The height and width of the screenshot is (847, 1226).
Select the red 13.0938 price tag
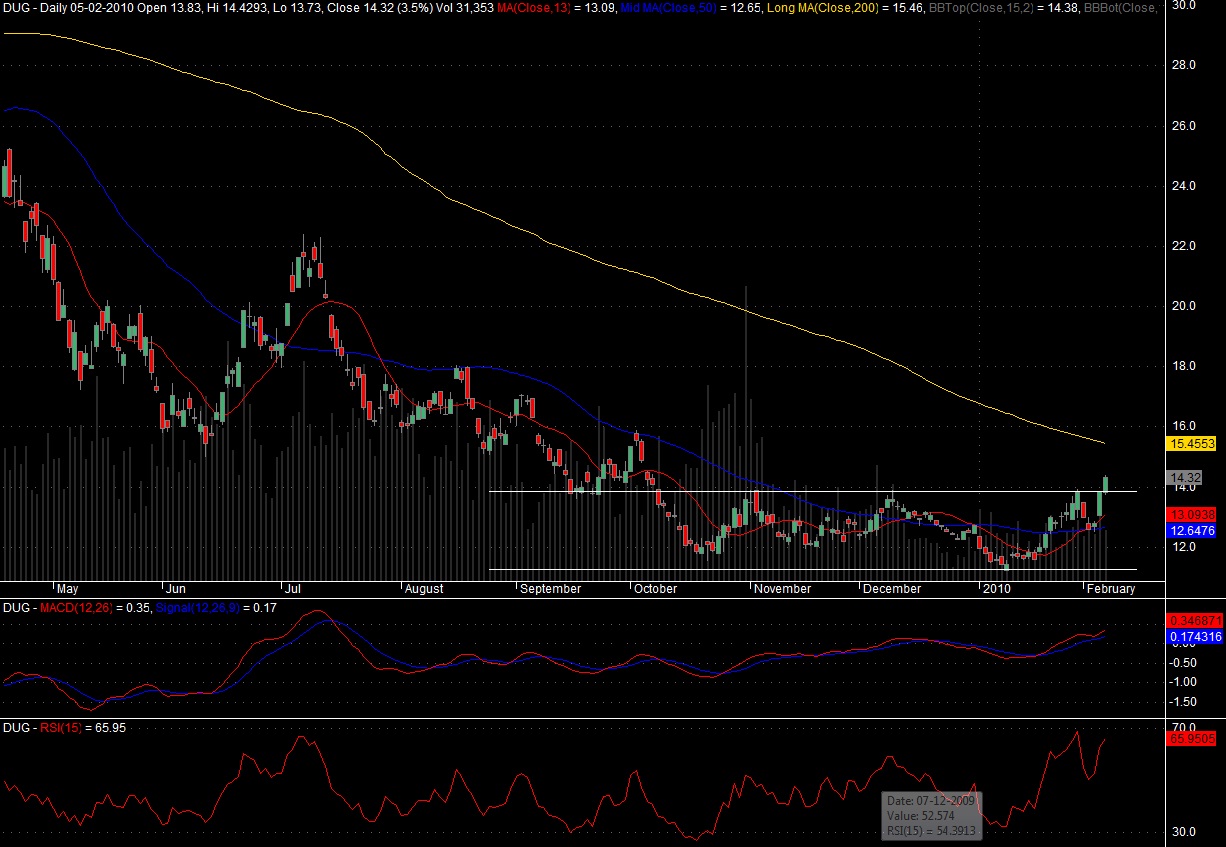click(x=1192, y=513)
